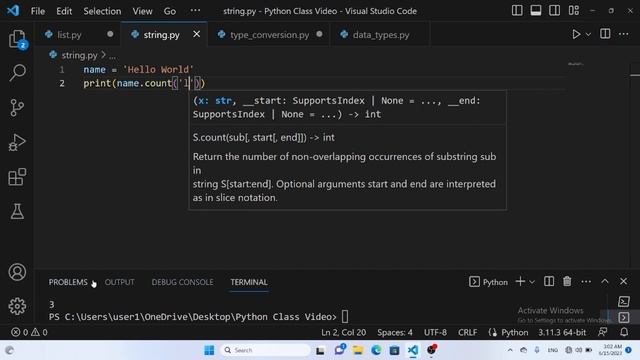Open the Explorer view in activity bar
The height and width of the screenshot is (360, 640).
[x=17, y=39]
